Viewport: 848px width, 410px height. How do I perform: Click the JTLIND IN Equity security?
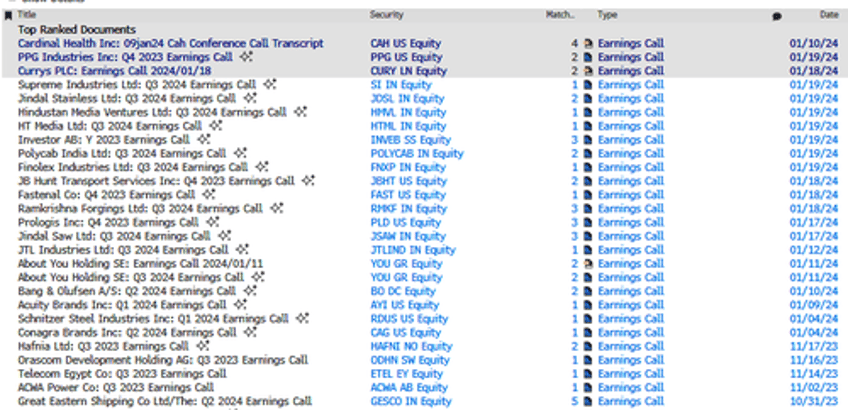tap(413, 249)
